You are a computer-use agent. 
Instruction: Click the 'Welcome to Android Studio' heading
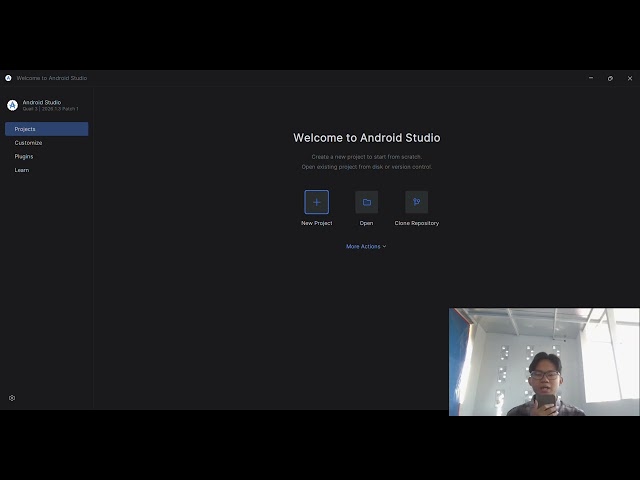click(367, 138)
